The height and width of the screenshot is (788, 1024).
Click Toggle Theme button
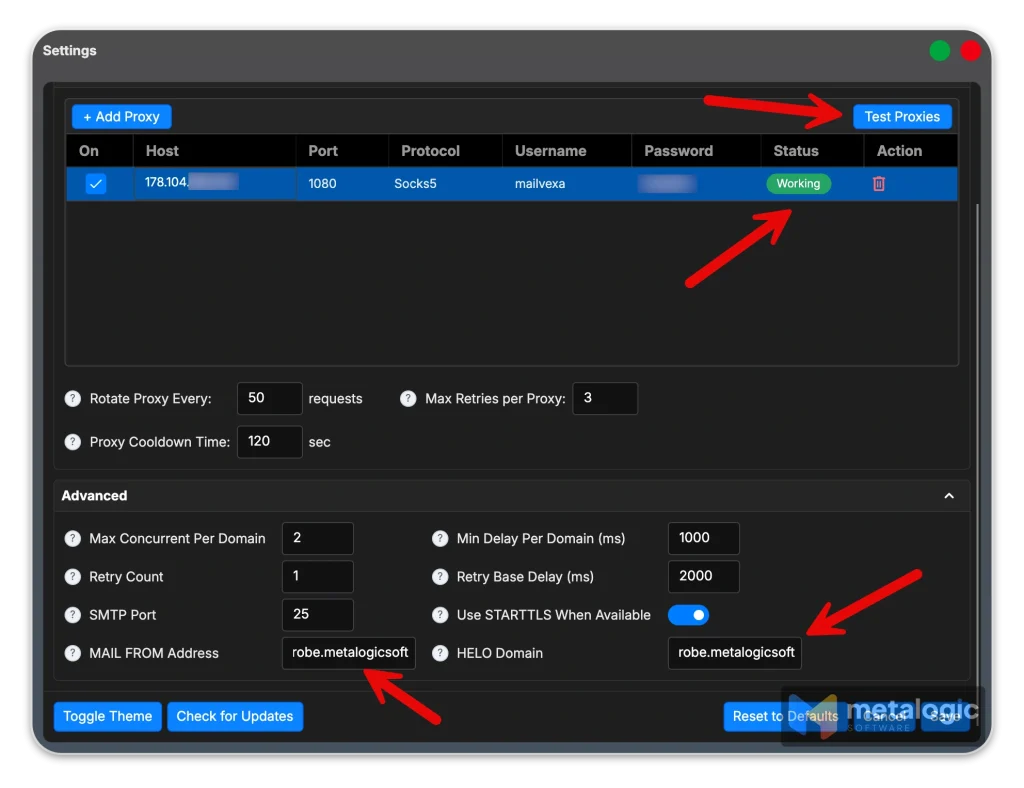pyautogui.click(x=108, y=716)
